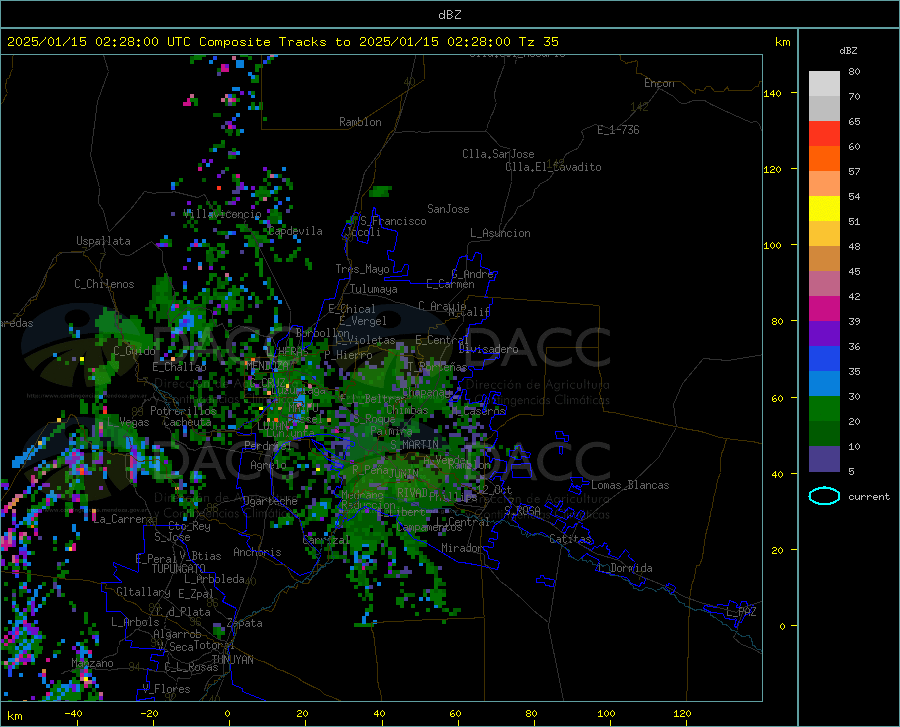
Task: Click the Anchoris label on map
Action: click(257, 553)
